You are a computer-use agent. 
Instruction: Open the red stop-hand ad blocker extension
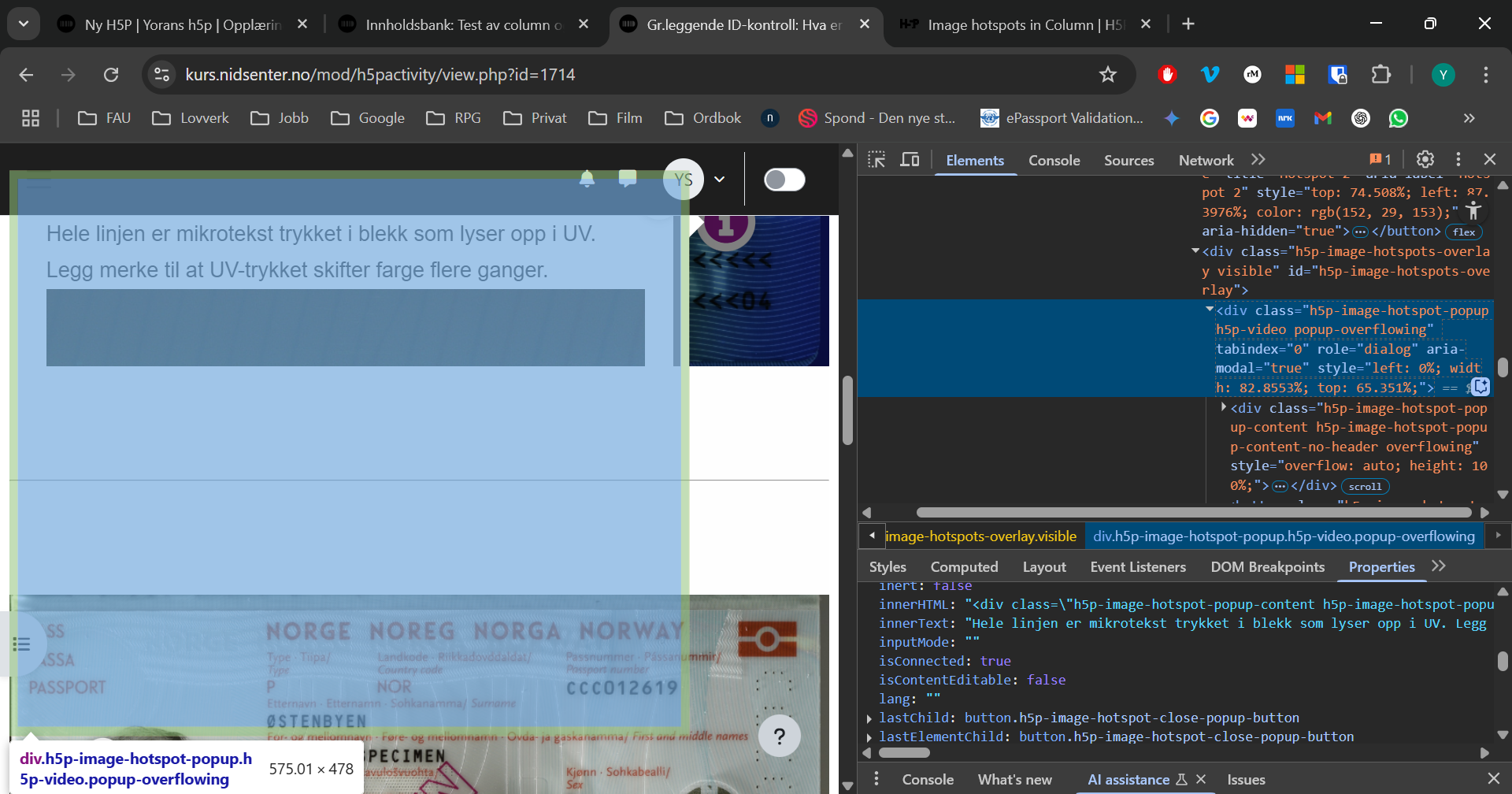[1167, 75]
